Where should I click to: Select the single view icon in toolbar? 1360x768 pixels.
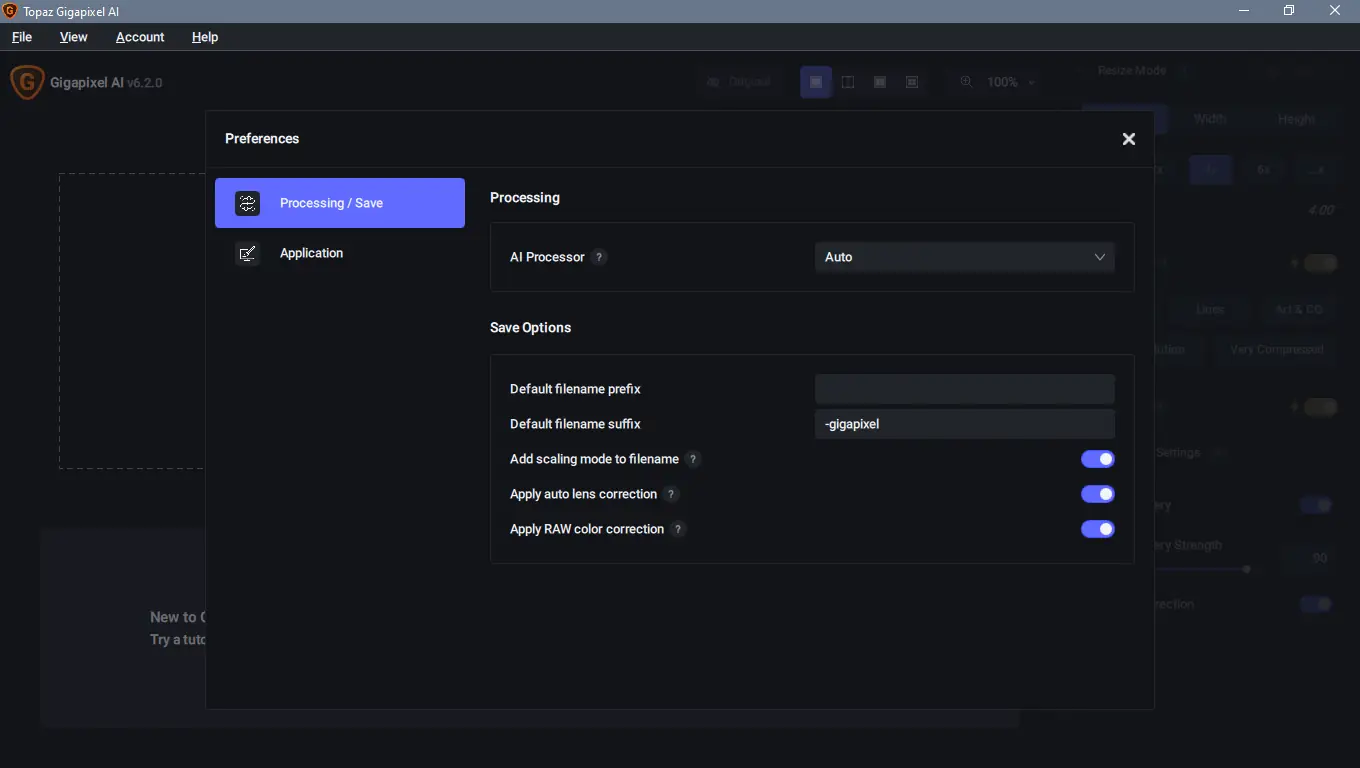(x=816, y=82)
